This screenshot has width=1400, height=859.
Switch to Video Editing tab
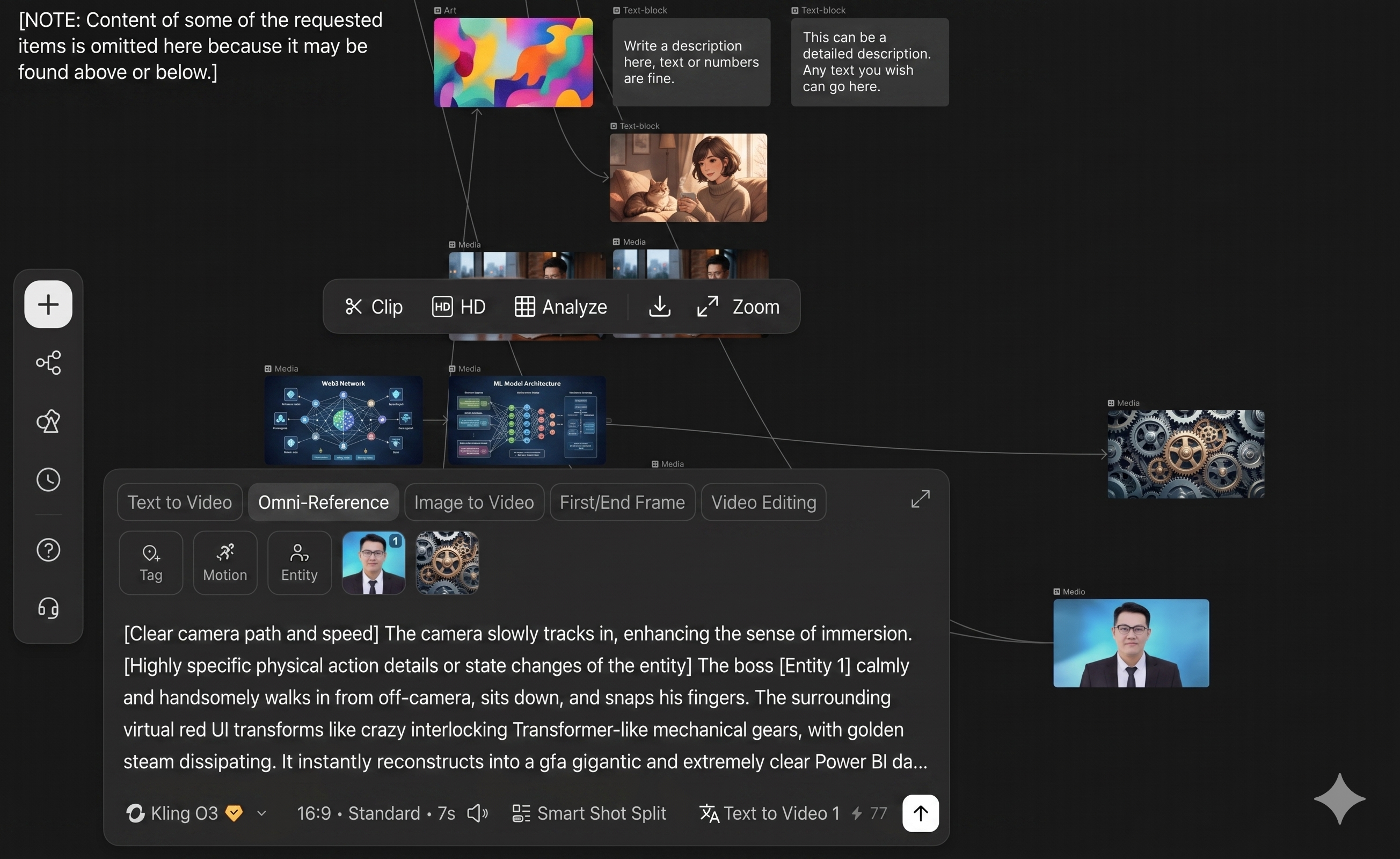click(x=764, y=502)
